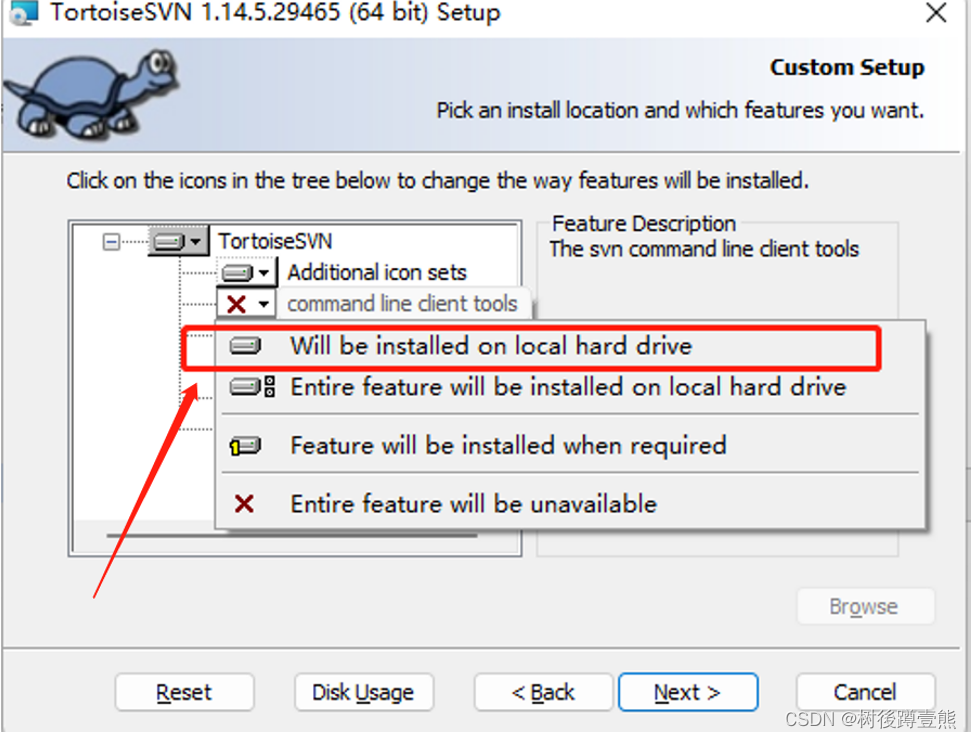The width and height of the screenshot is (971, 739).
Task: Open TortoiseSVN feature install dropdown
Action: click(178, 241)
